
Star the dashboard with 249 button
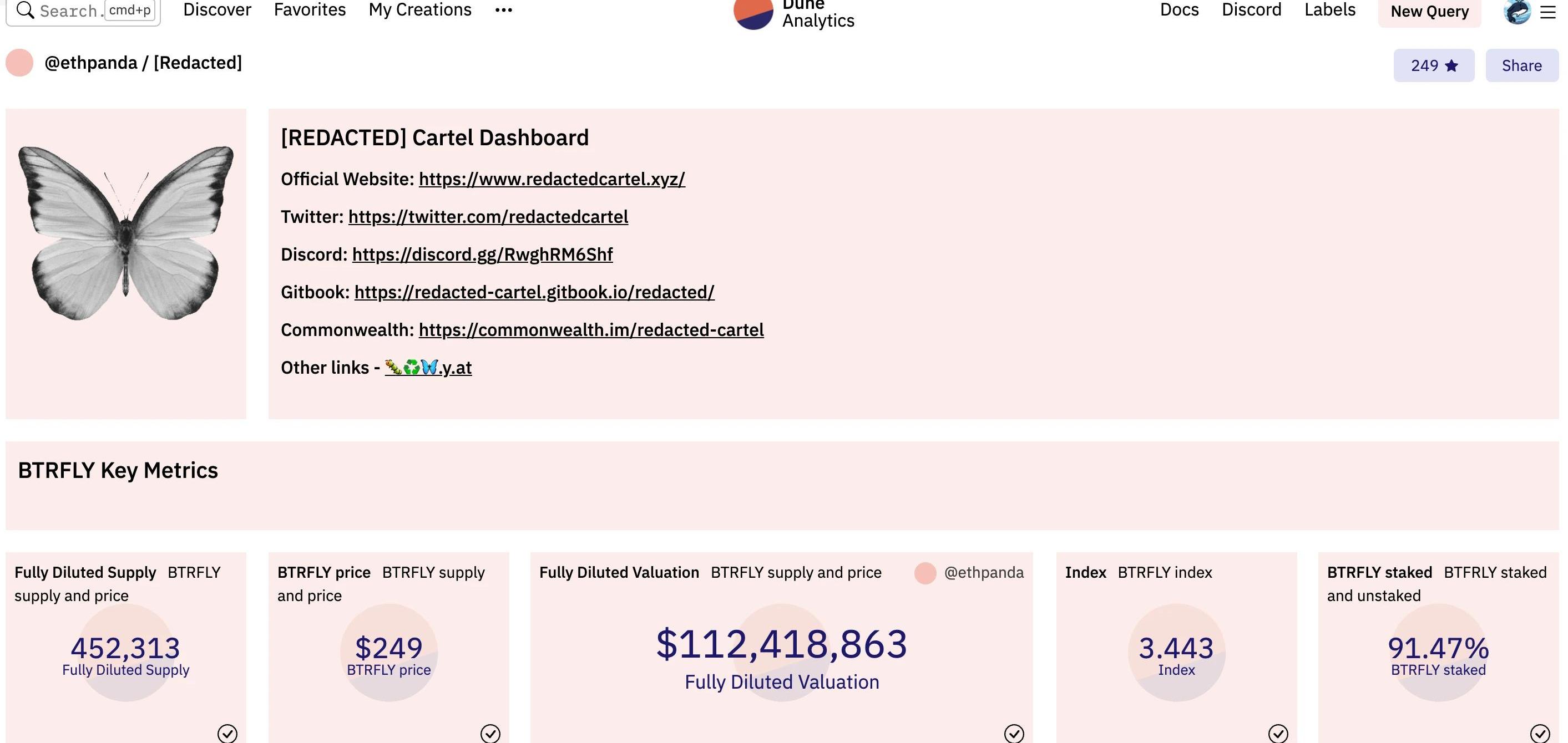coord(1434,65)
